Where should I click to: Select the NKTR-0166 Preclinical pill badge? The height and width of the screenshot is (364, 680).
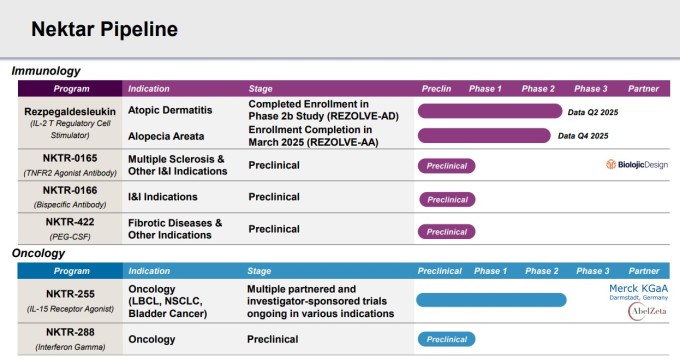pyautogui.click(x=447, y=200)
